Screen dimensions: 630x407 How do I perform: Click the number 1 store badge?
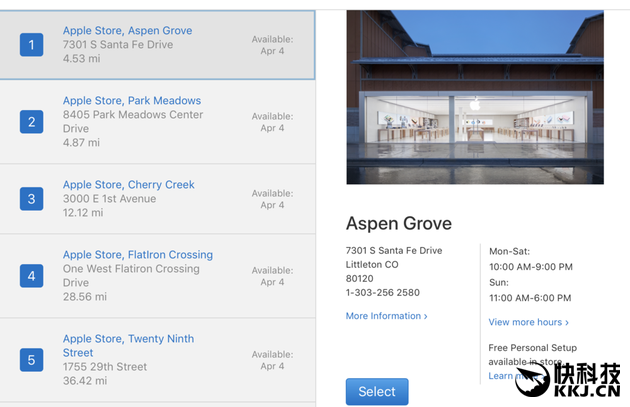tap(31, 45)
